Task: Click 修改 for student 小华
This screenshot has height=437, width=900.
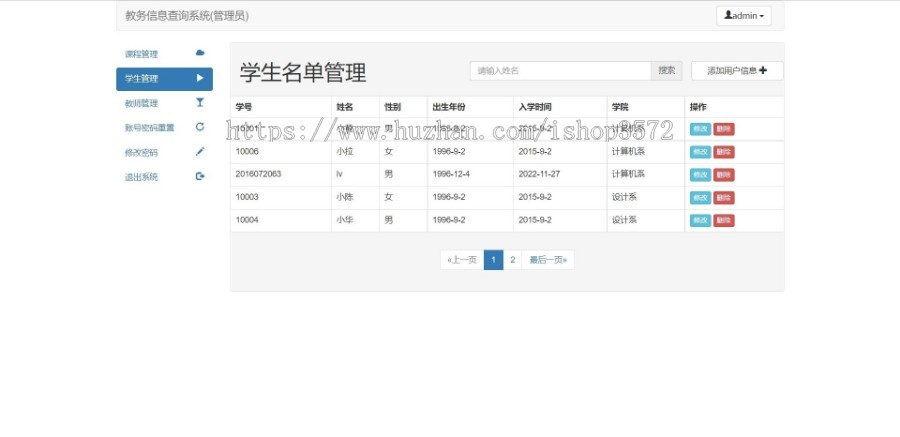Action: pyautogui.click(x=700, y=221)
